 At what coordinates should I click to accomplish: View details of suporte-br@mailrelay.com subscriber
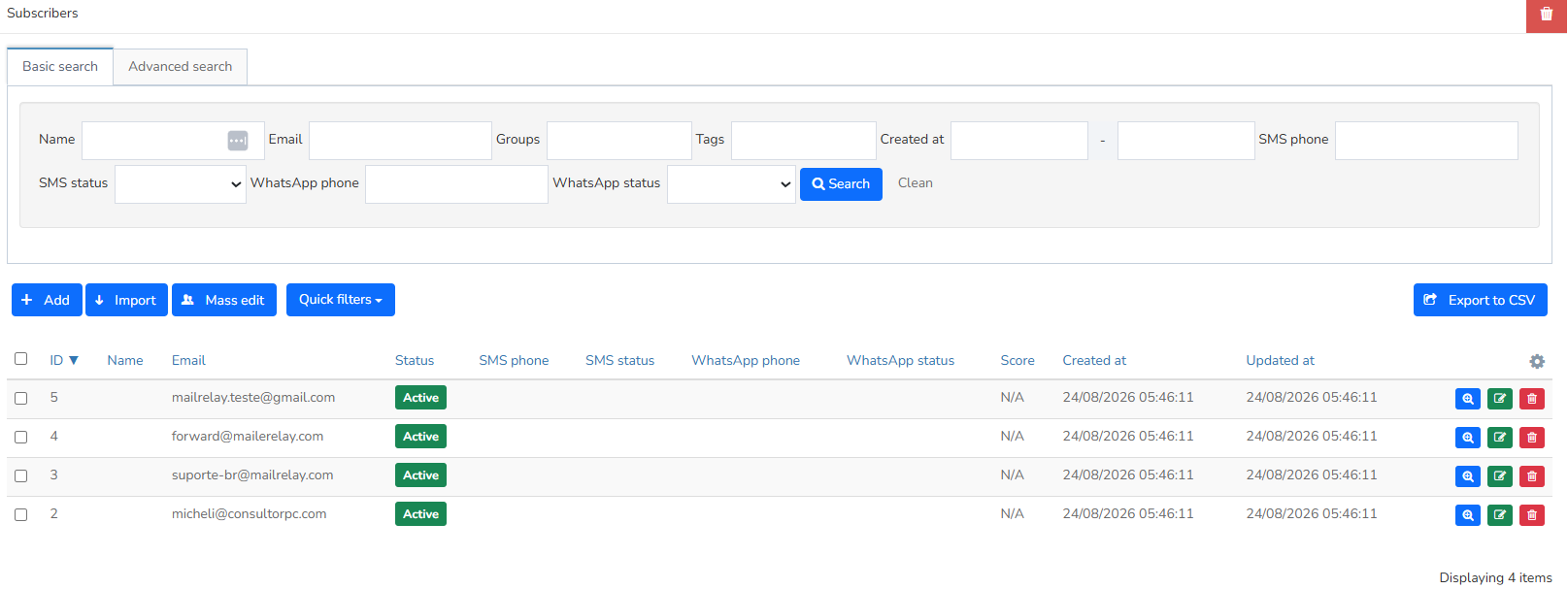click(x=1468, y=476)
